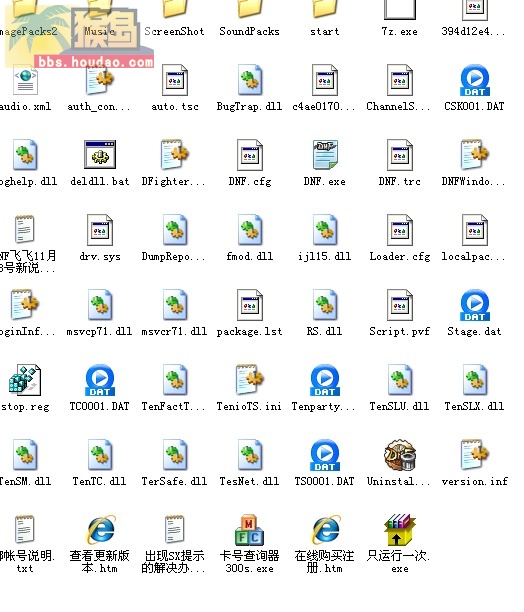The height and width of the screenshot is (612, 524).
Task: Select the Script.pvf file icon
Action: click(x=400, y=305)
